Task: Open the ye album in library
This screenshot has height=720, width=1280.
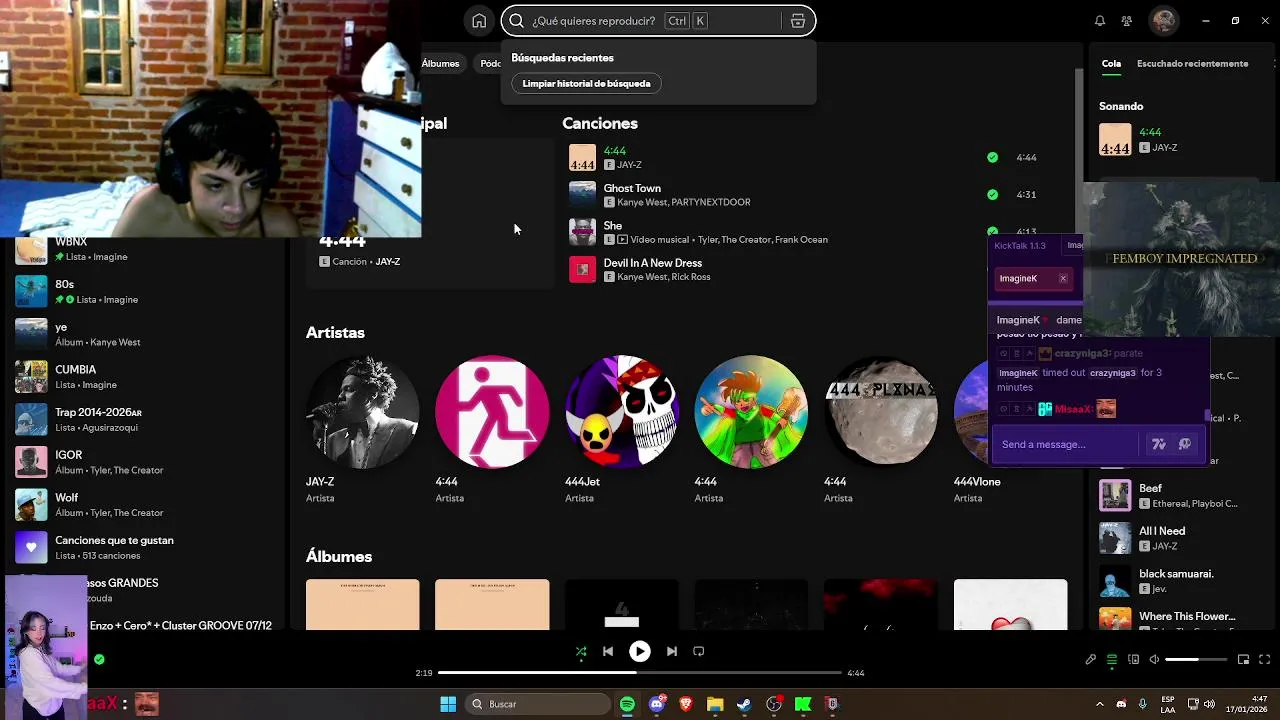Action: (x=145, y=334)
